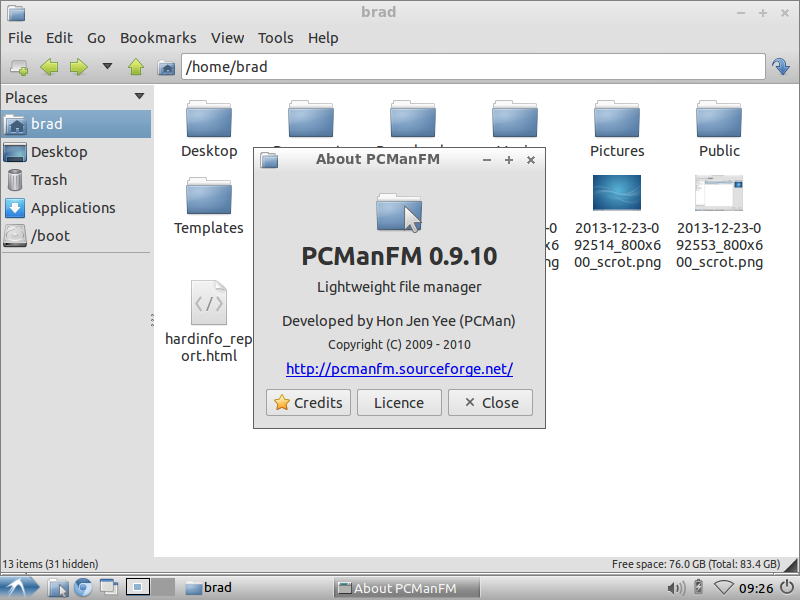This screenshot has width=800, height=600.
Task: Close About PCManFM dialog via title bar X
Action: [531, 160]
